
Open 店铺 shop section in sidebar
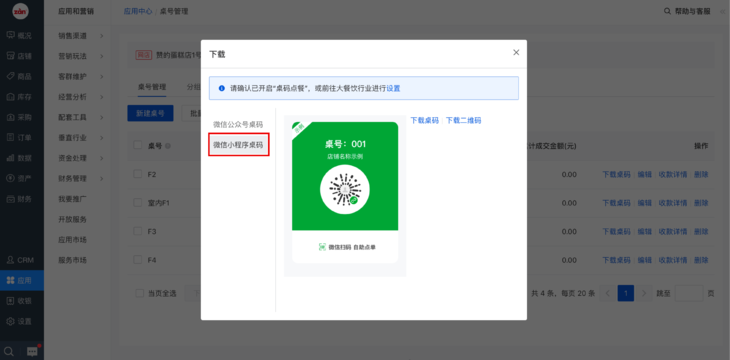(20, 56)
